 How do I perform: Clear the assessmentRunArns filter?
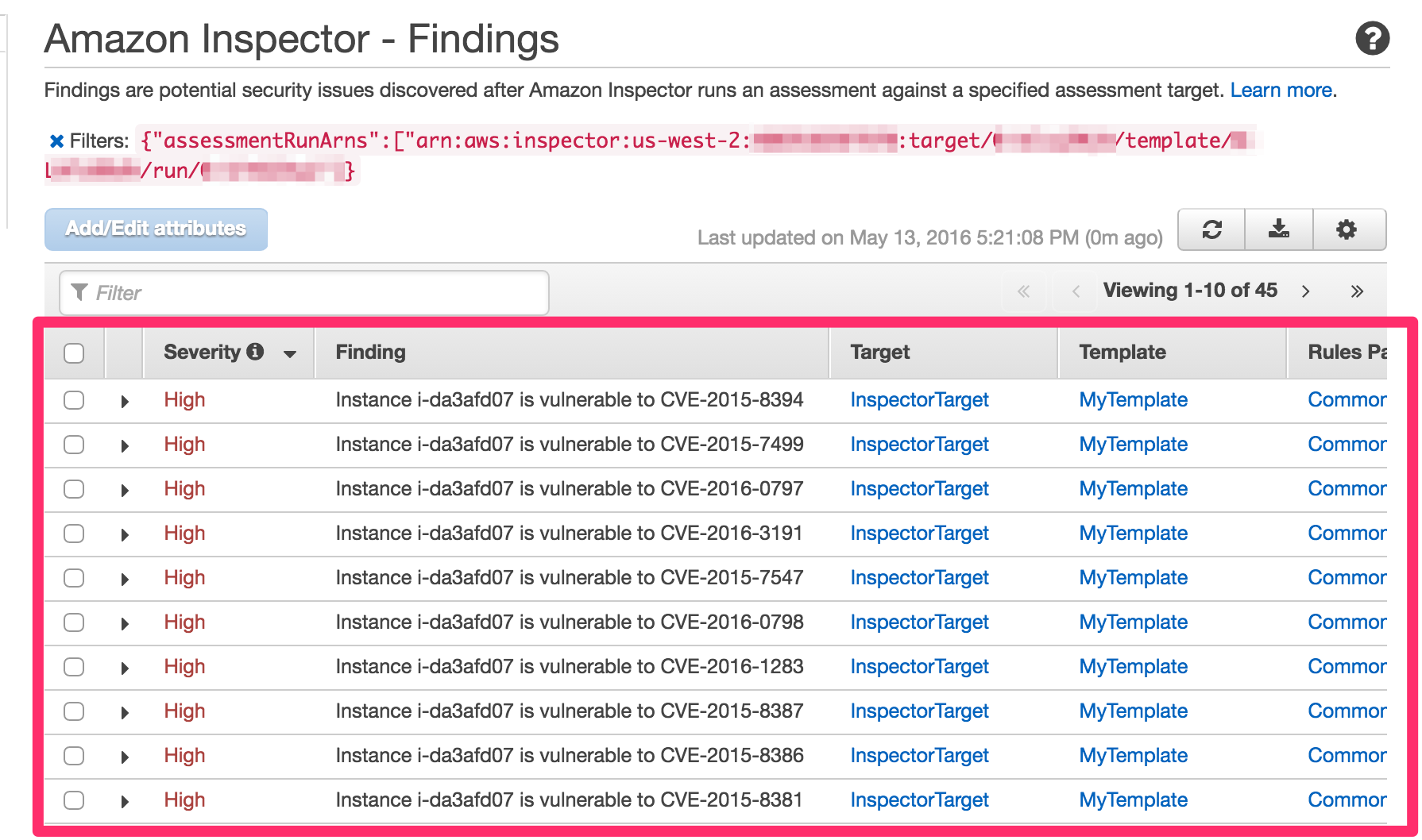point(56,141)
